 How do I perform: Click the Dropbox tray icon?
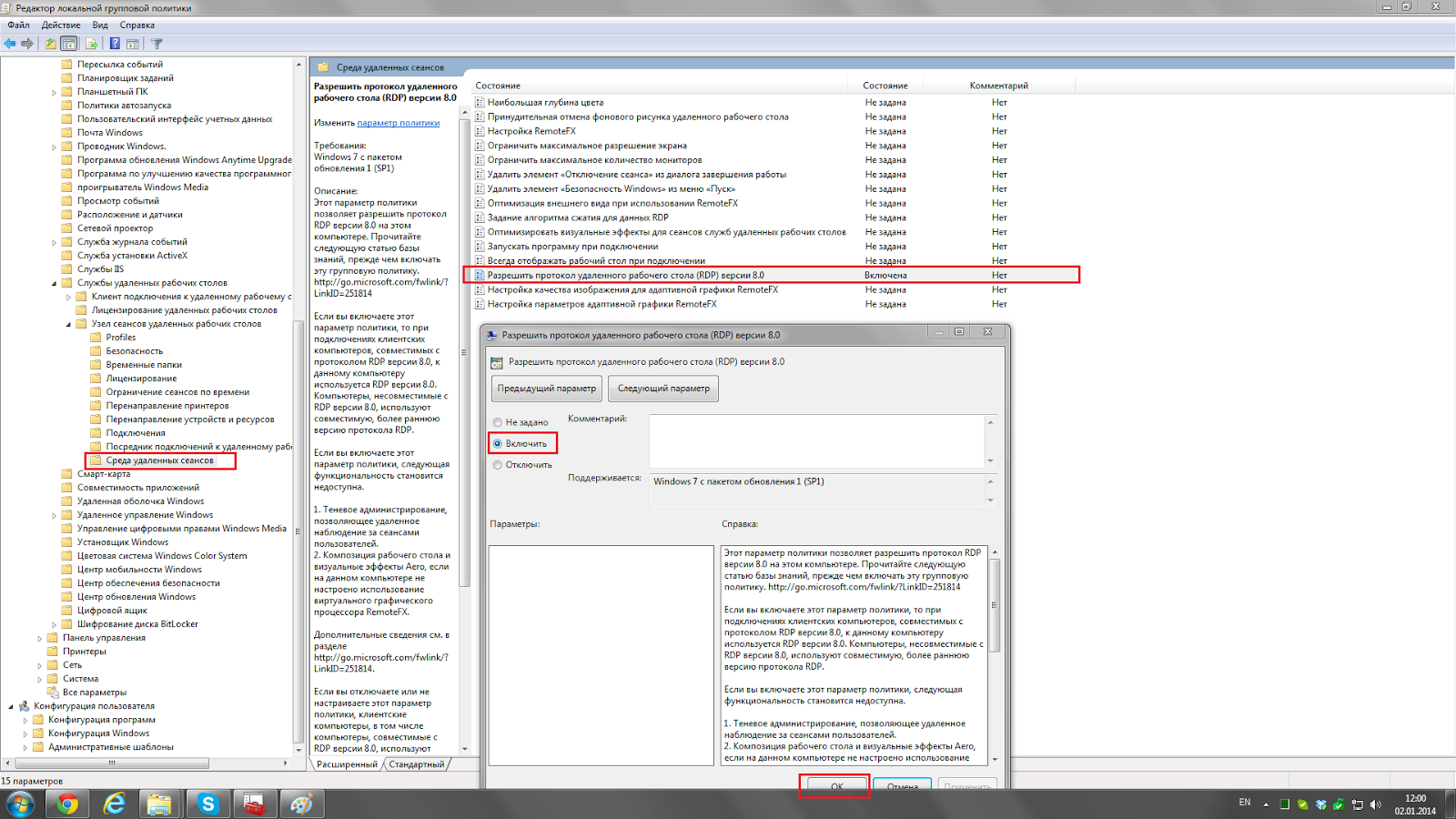point(1320,804)
